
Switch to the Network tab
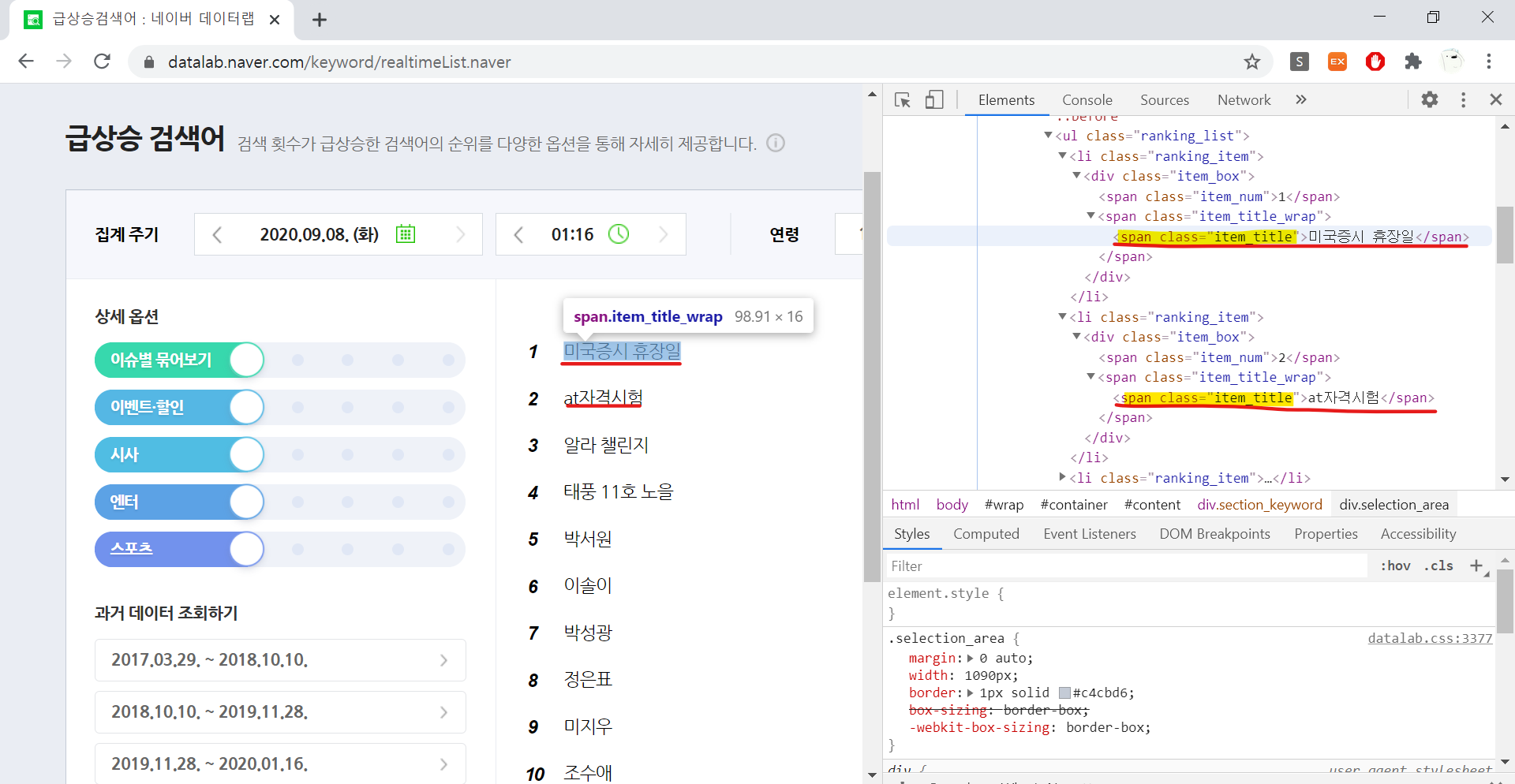[x=1244, y=100]
